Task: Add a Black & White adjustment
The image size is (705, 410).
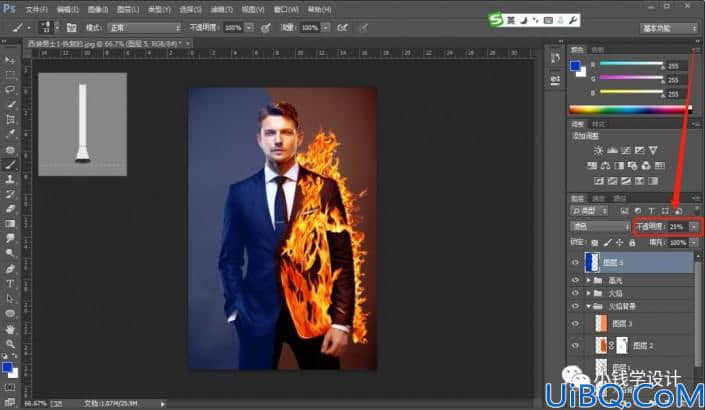Action: [x=619, y=166]
